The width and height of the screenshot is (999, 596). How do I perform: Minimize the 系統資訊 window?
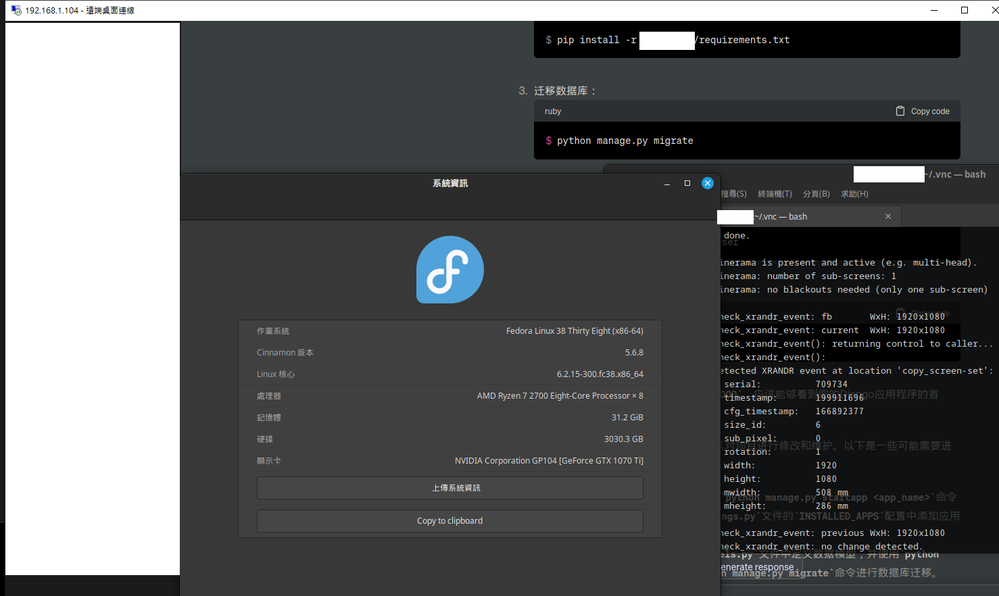(x=667, y=184)
